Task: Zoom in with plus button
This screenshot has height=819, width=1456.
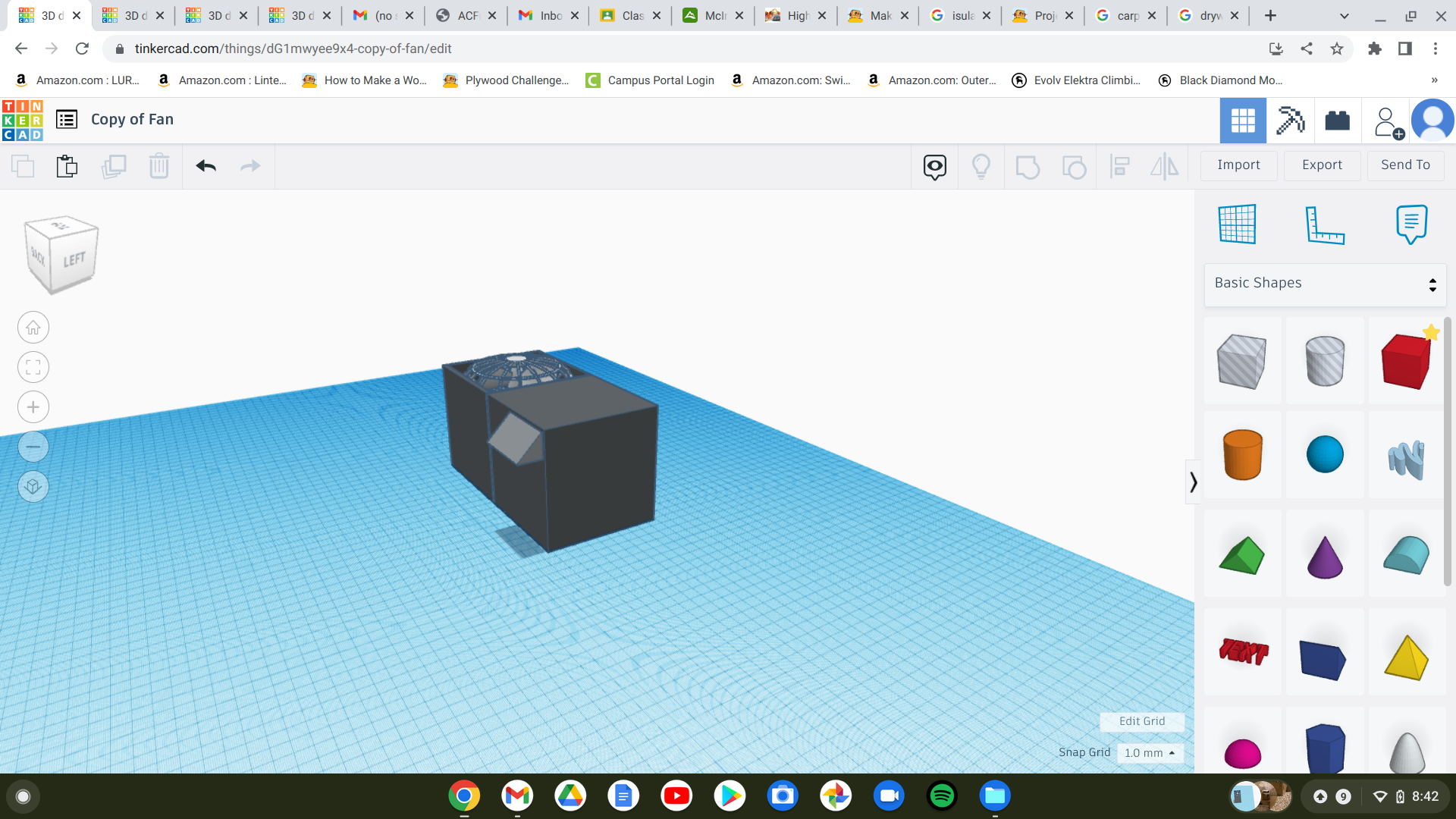Action: [x=33, y=407]
